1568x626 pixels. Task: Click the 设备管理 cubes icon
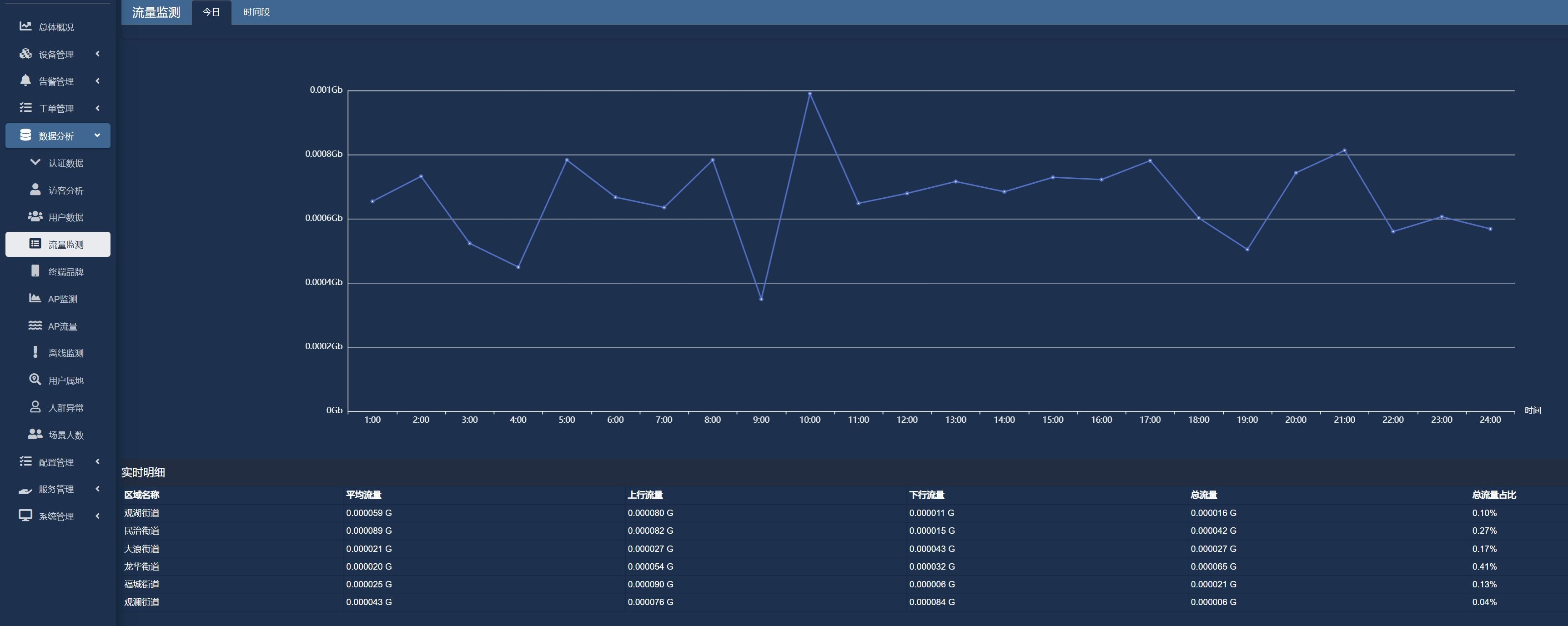coord(25,54)
